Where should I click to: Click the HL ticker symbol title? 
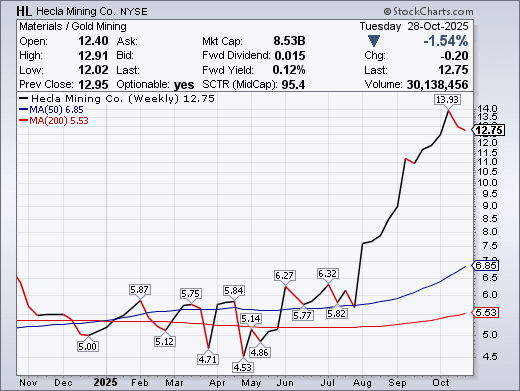(x=24, y=11)
